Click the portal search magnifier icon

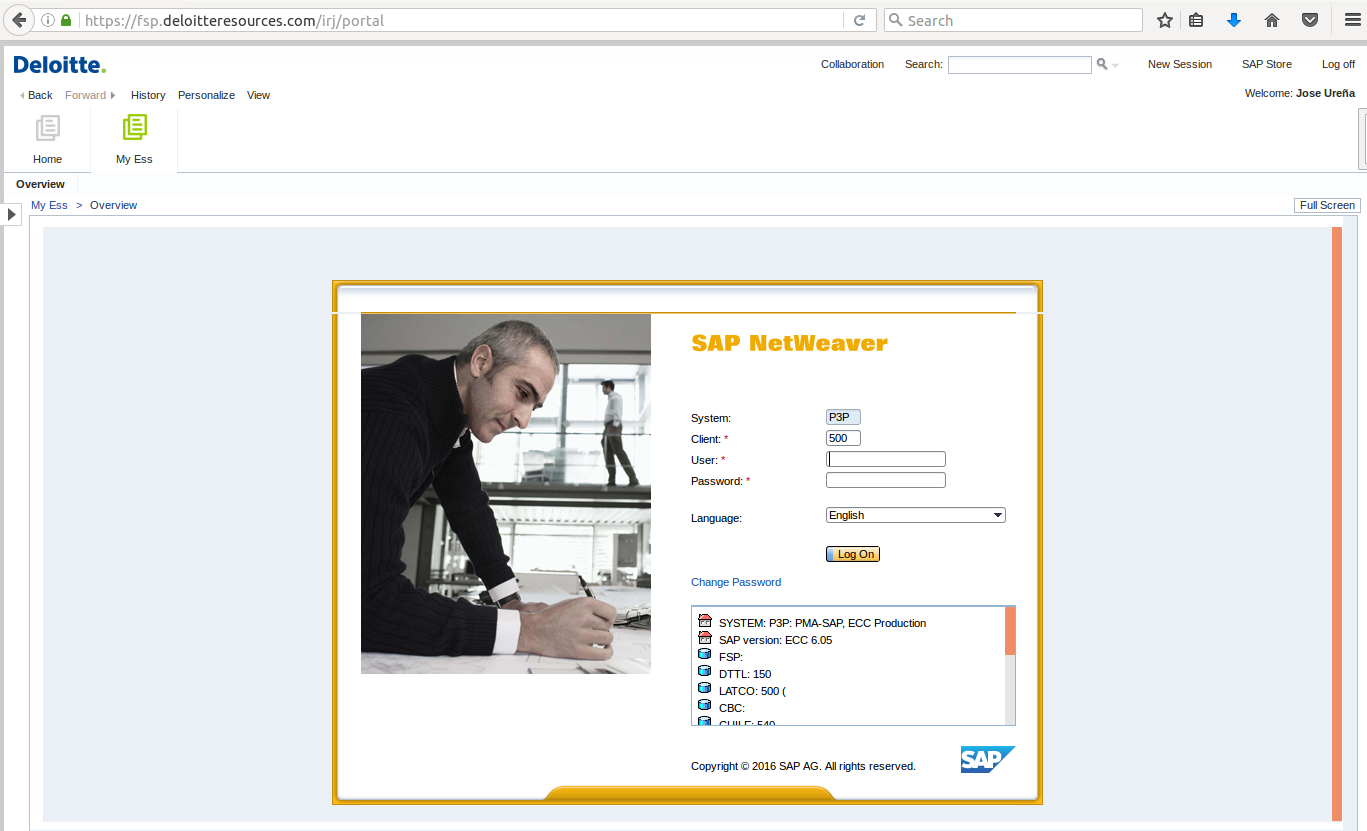click(1102, 64)
